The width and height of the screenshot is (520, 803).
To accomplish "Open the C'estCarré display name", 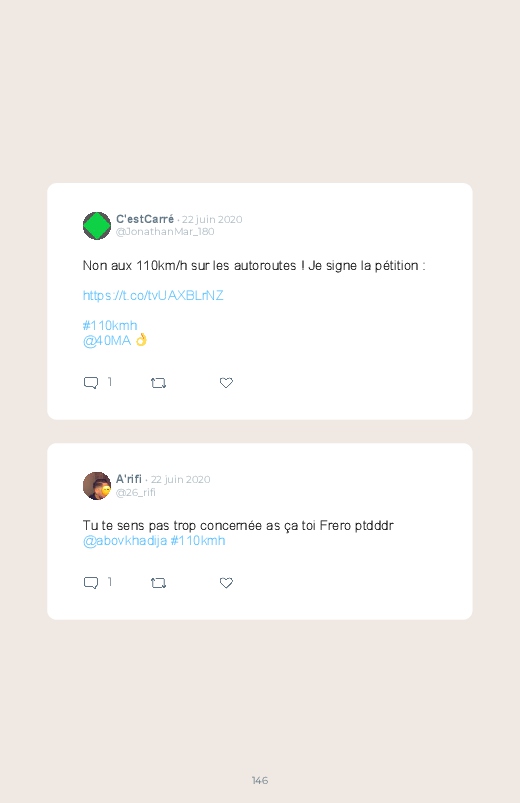I will [145, 219].
